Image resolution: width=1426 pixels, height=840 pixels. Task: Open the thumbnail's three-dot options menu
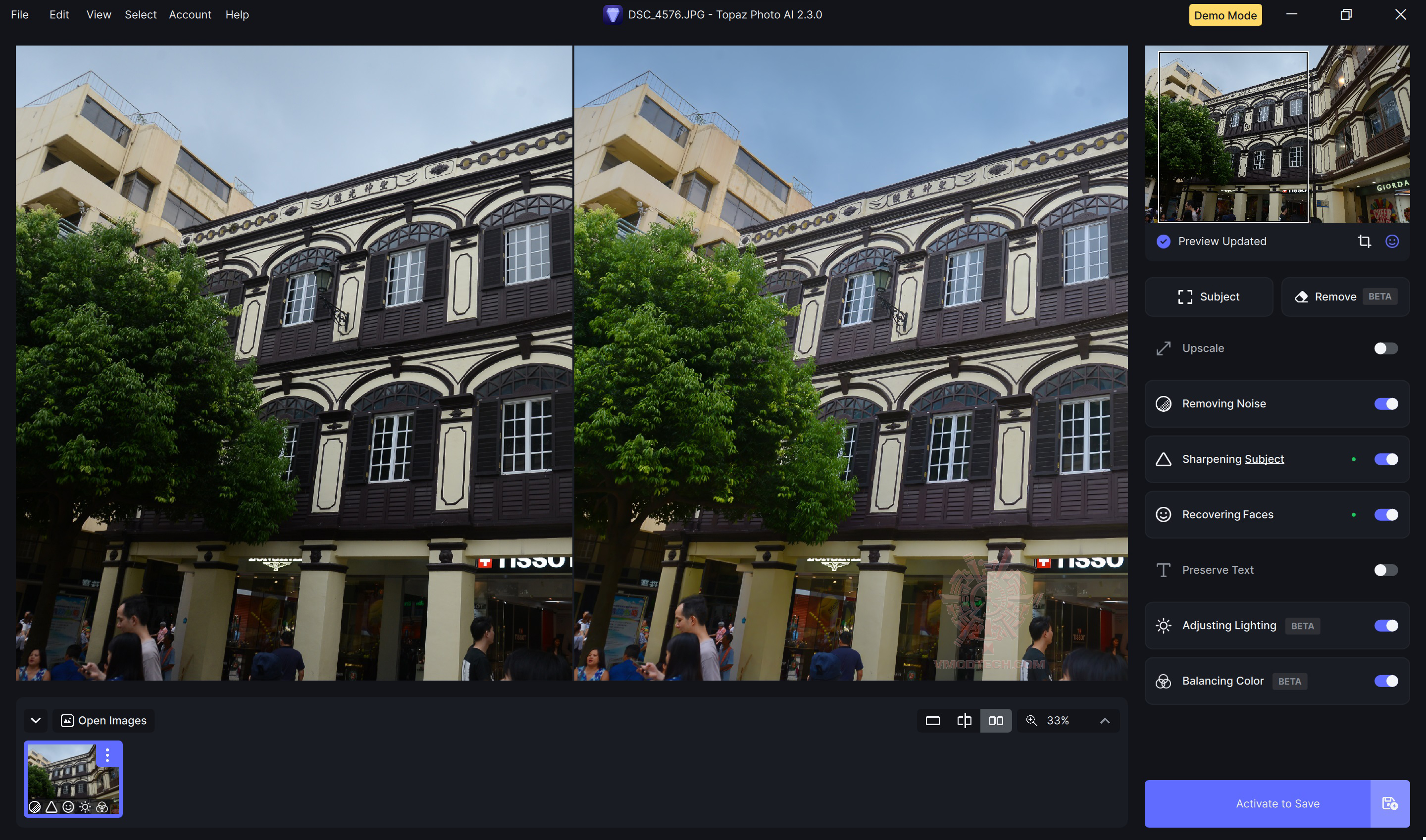click(107, 754)
